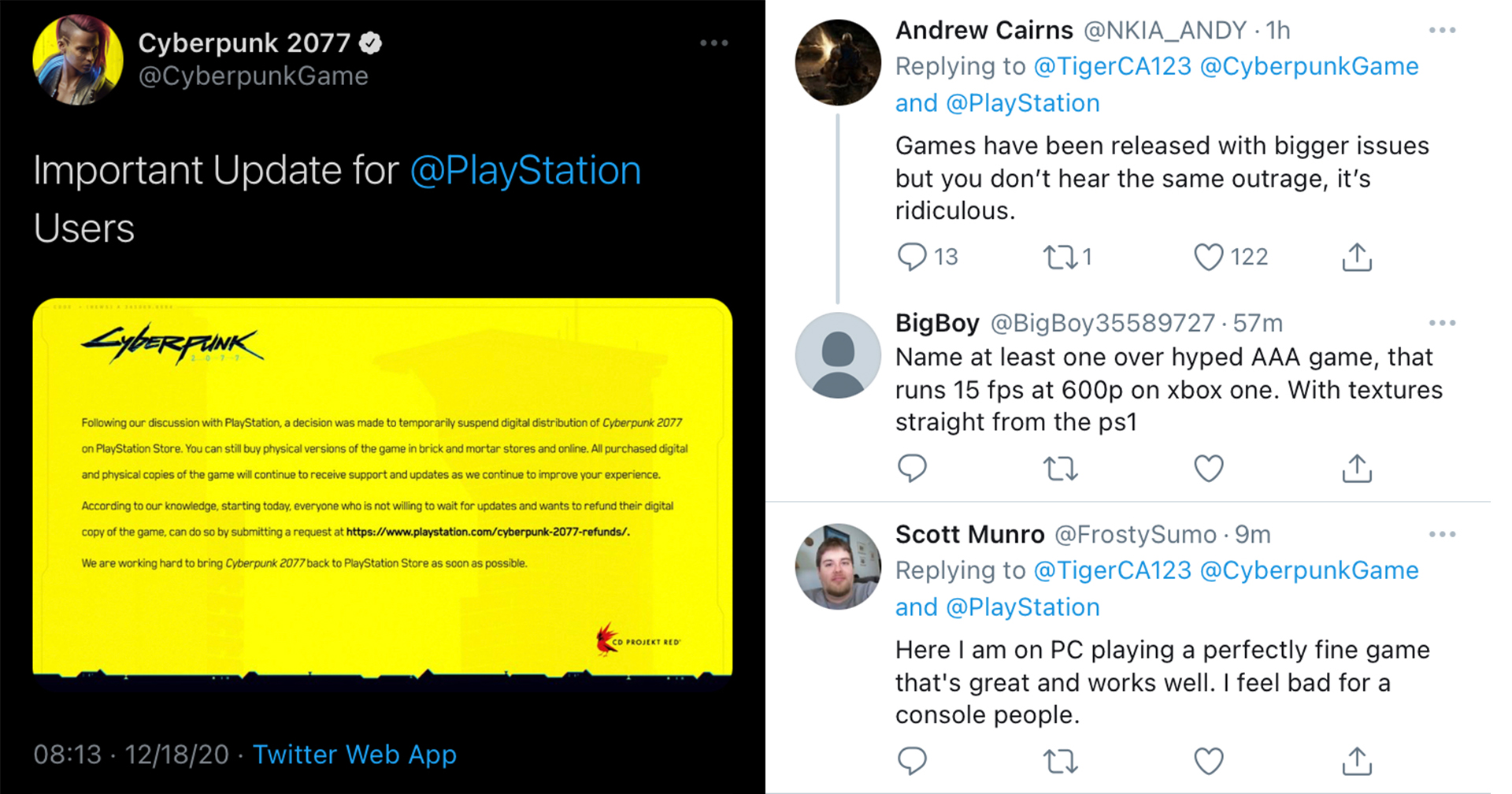This screenshot has width=1512, height=794.
Task: Click the @PlayStation mention in main tweet
Action: 525,171
